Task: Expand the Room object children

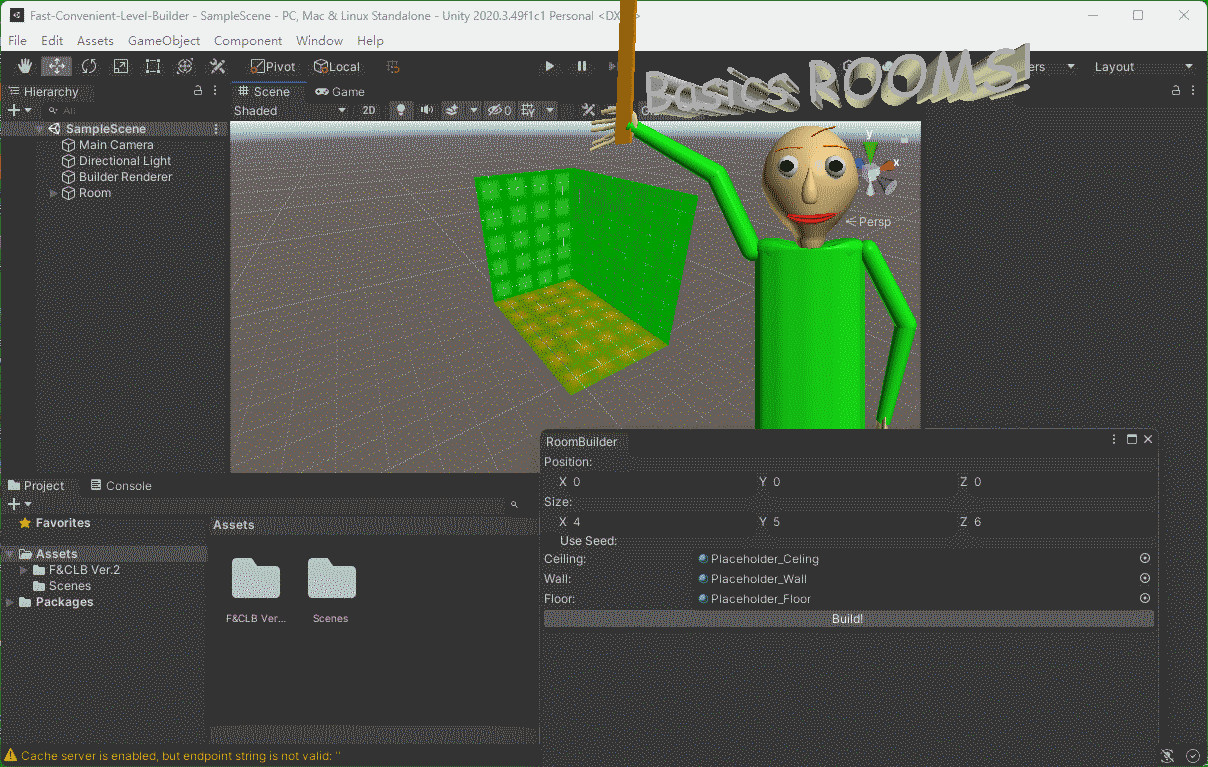Action: point(54,193)
